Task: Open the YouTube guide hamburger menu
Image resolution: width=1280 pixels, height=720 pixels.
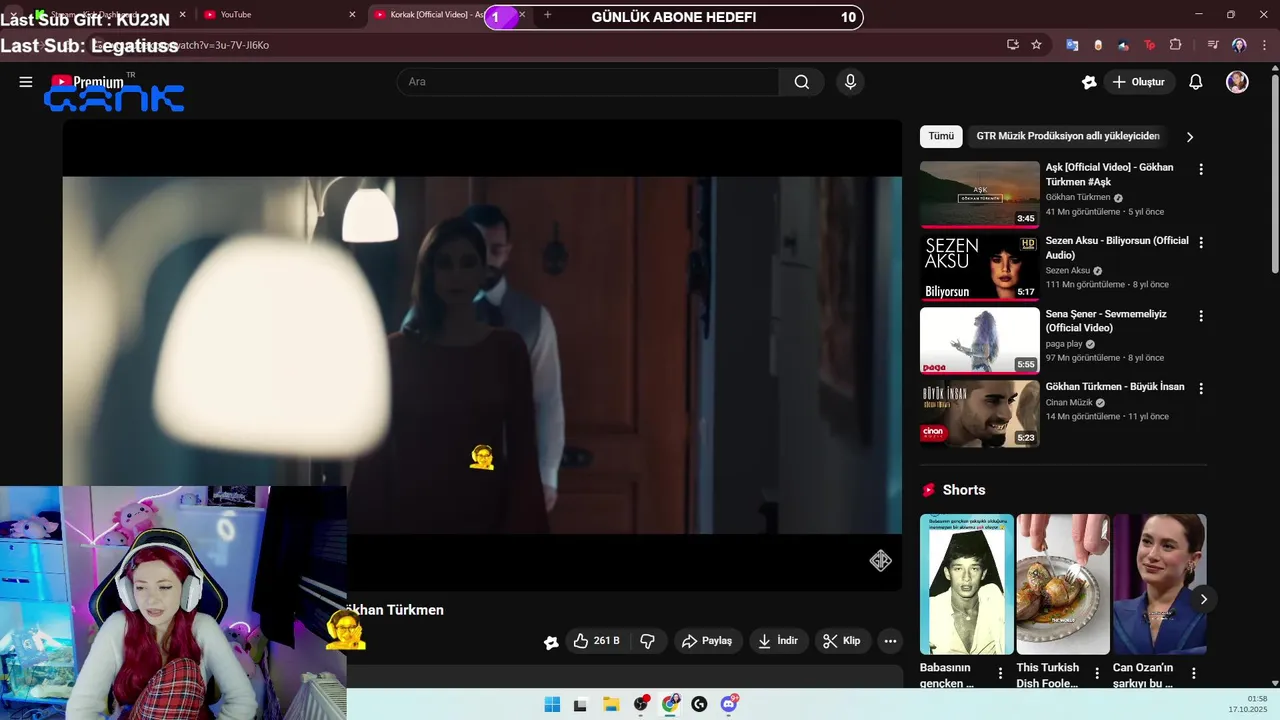Action: click(x=26, y=82)
